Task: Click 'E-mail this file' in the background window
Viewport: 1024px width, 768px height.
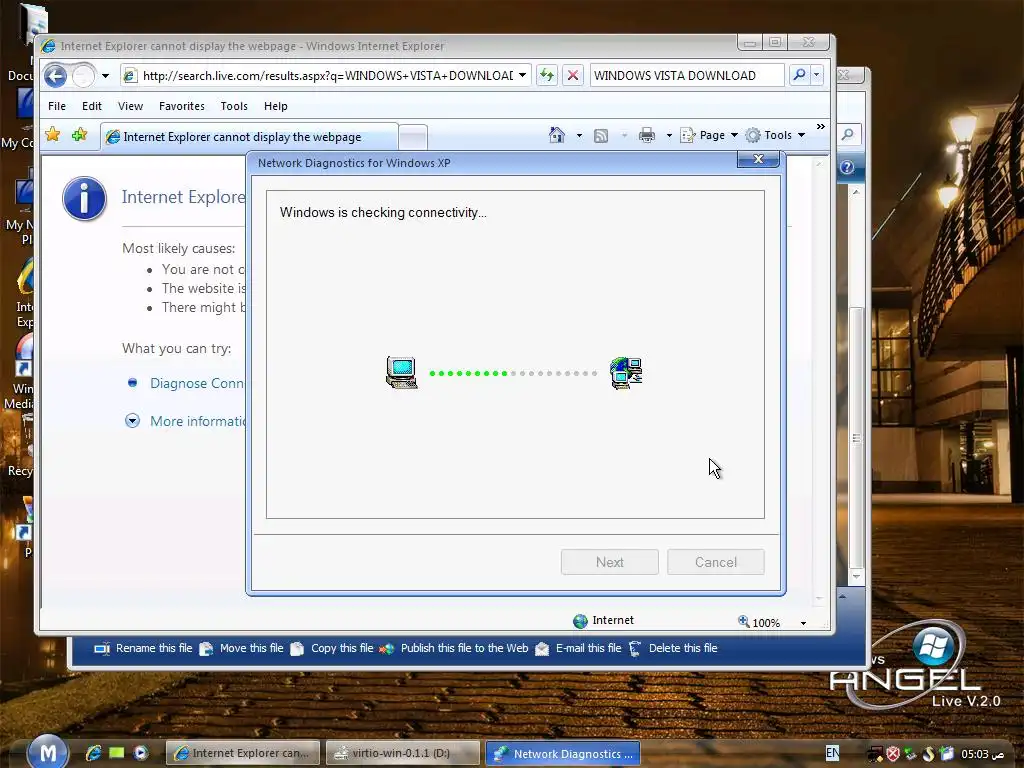Action: point(578,648)
